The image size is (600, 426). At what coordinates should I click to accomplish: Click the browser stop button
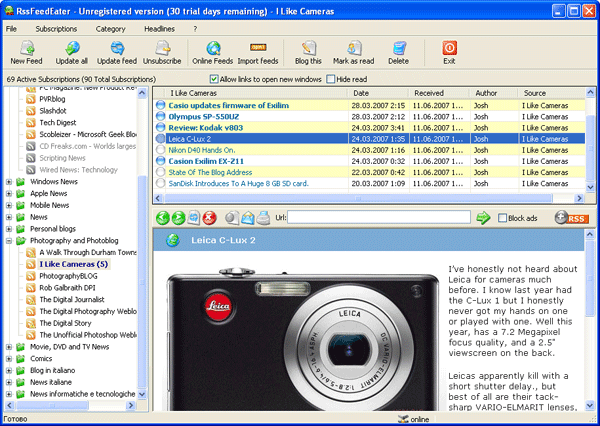click(x=210, y=218)
